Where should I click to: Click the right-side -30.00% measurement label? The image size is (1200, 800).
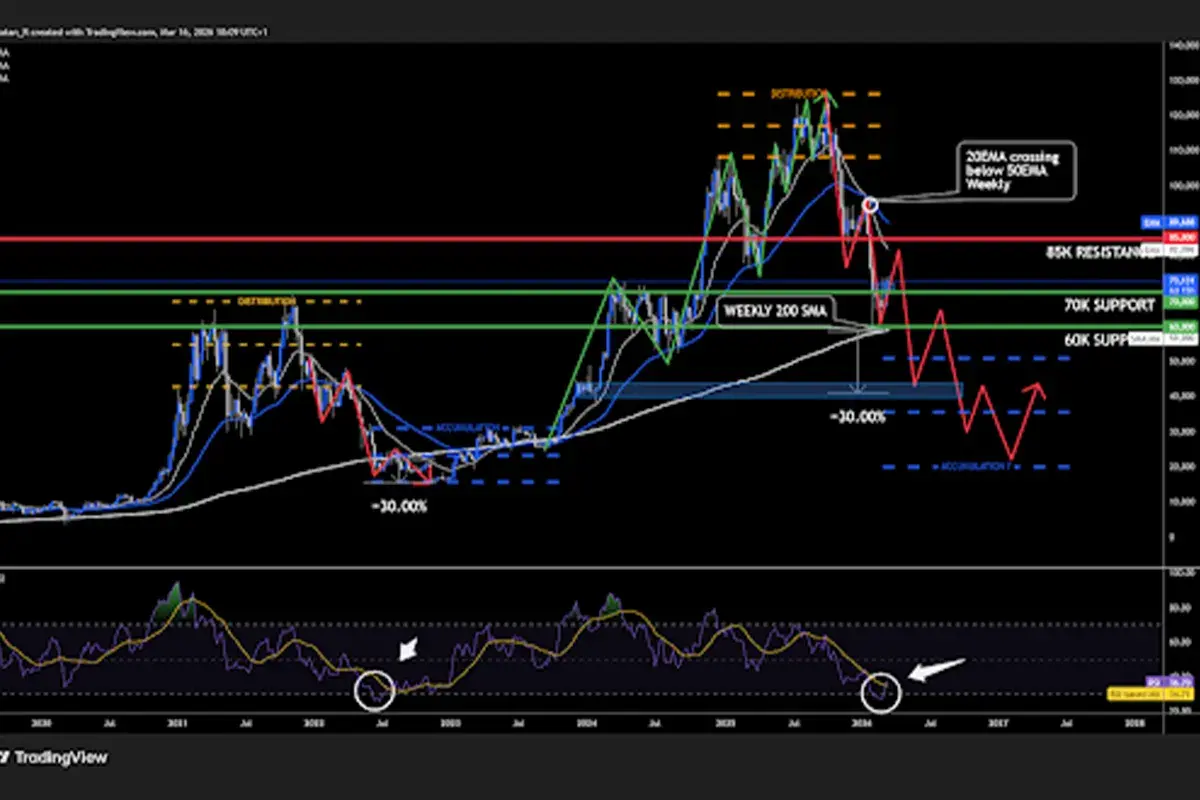[x=857, y=417]
